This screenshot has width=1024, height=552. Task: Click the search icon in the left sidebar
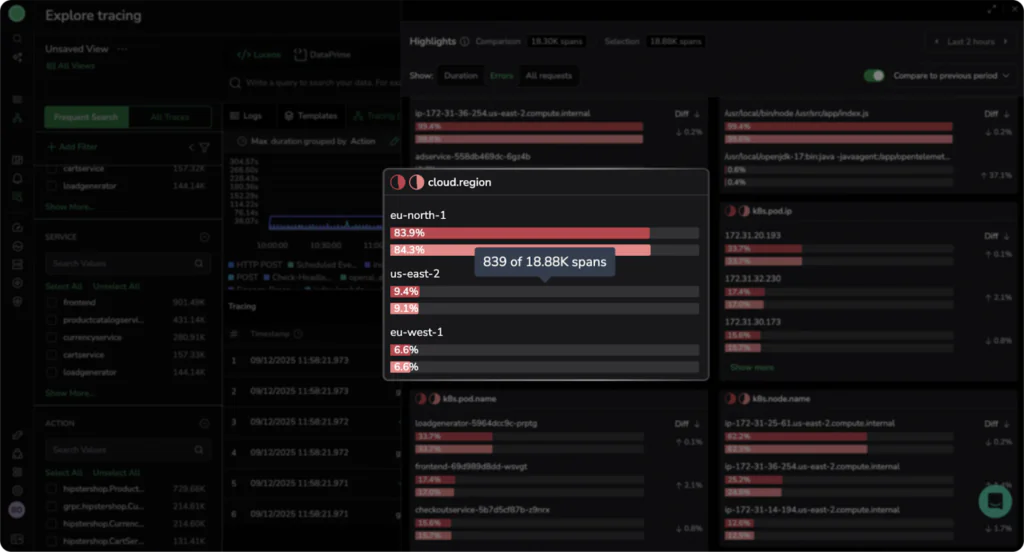[x=17, y=39]
